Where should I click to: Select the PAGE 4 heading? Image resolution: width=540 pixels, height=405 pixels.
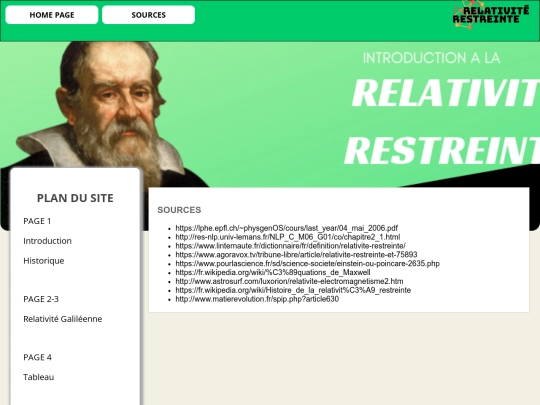pos(38,357)
